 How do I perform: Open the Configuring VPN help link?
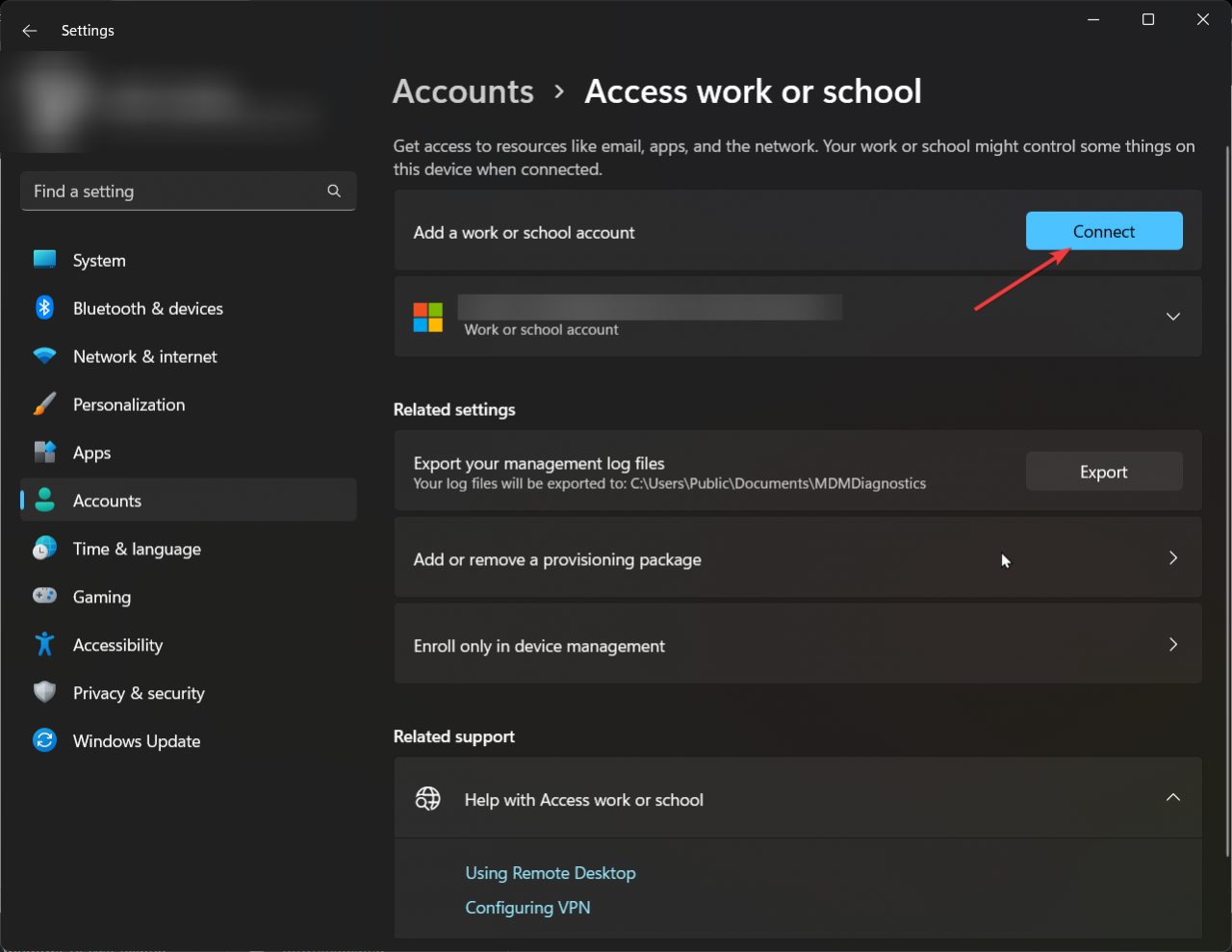click(527, 907)
